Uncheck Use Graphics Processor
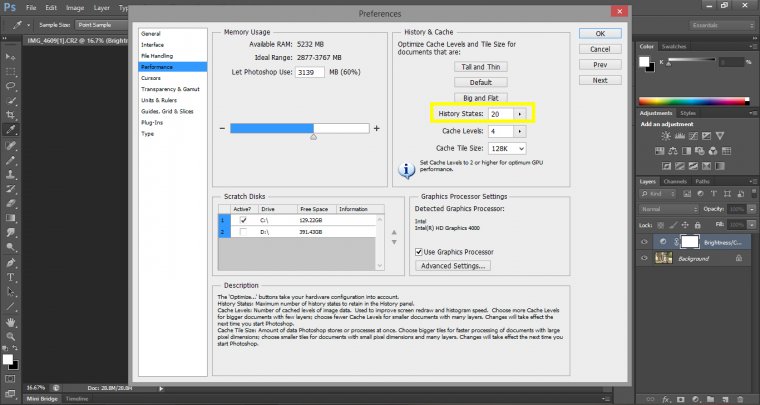The height and width of the screenshot is (405, 760). pyautogui.click(x=419, y=252)
